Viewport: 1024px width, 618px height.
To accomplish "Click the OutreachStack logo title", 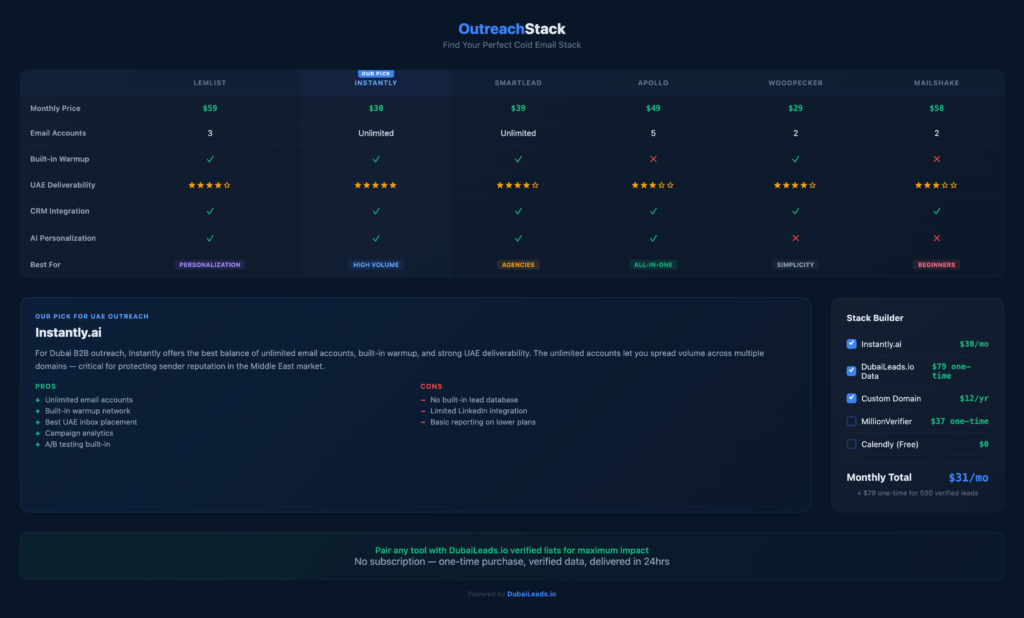I will (x=512, y=29).
